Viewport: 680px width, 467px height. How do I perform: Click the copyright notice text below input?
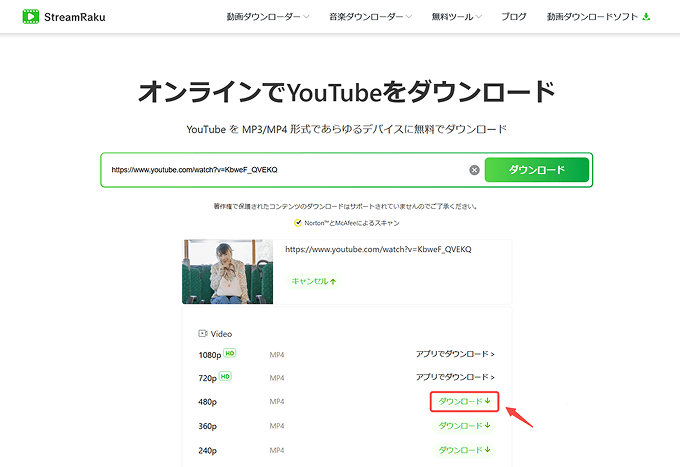(x=345, y=206)
